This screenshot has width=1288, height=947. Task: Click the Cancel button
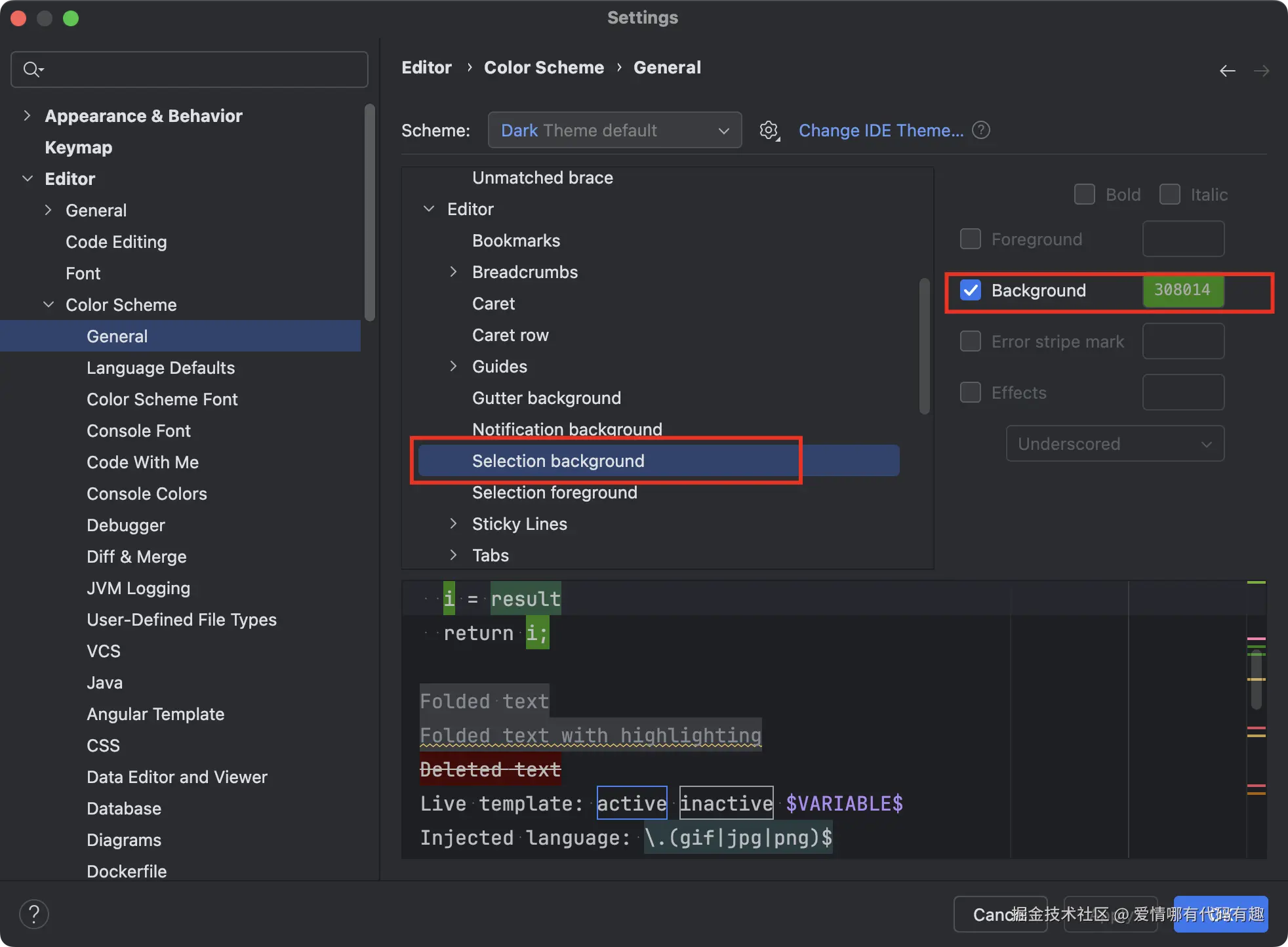[x=1000, y=914]
